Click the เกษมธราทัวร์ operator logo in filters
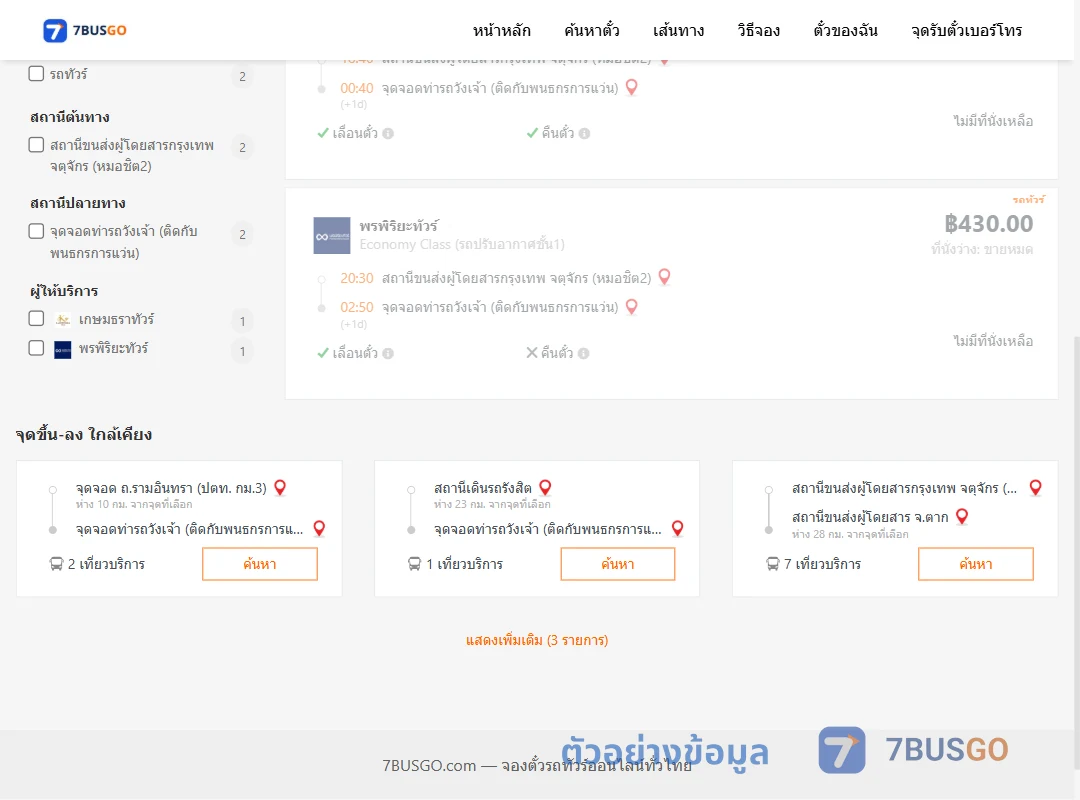 (x=63, y=320)
